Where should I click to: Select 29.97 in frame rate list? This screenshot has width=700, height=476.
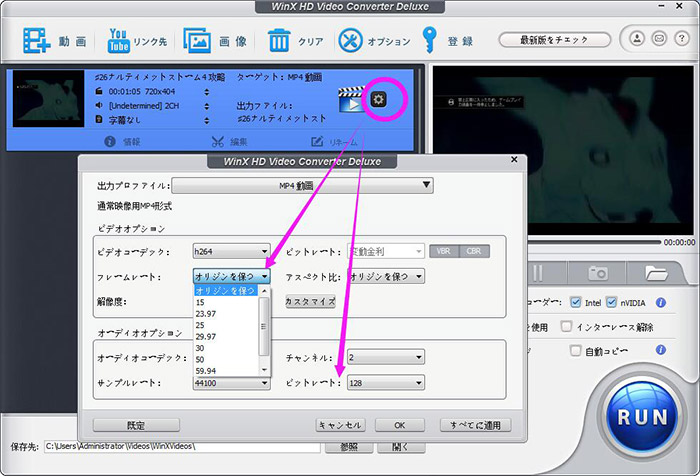tap(226, 337)
